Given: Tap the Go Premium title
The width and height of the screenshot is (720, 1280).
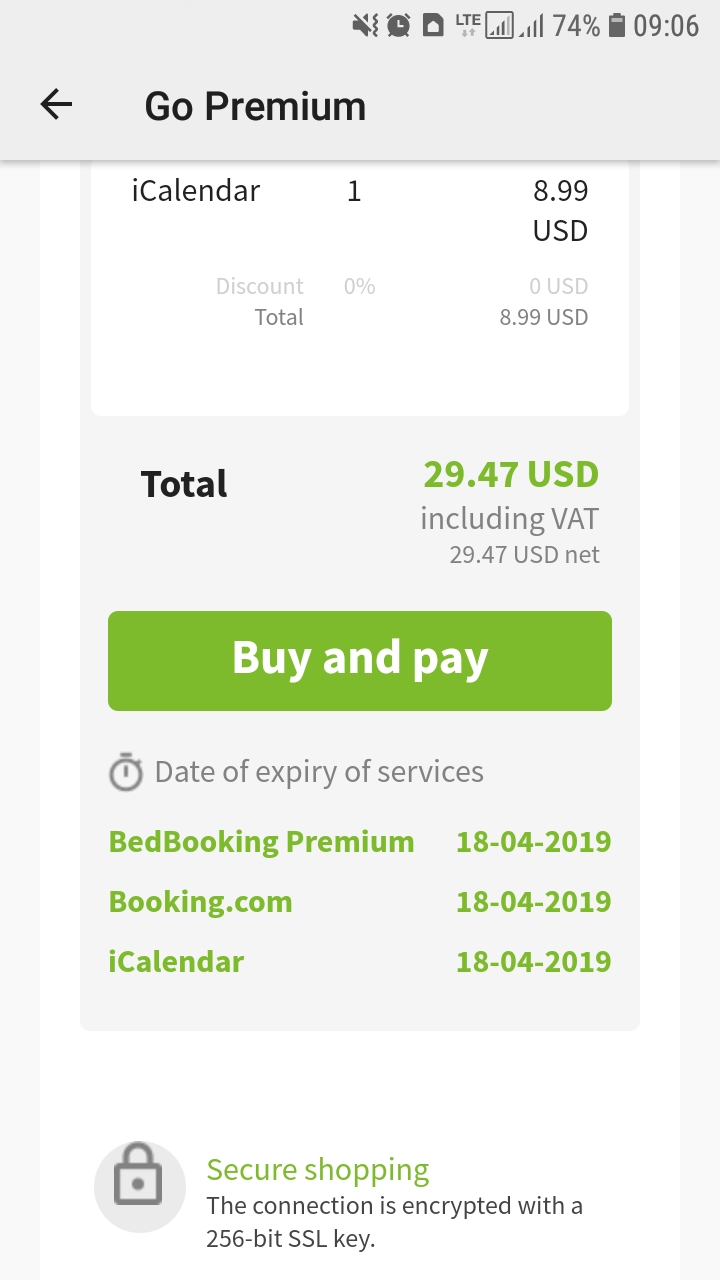Looking at the screenshot, I should coord(255,106).
